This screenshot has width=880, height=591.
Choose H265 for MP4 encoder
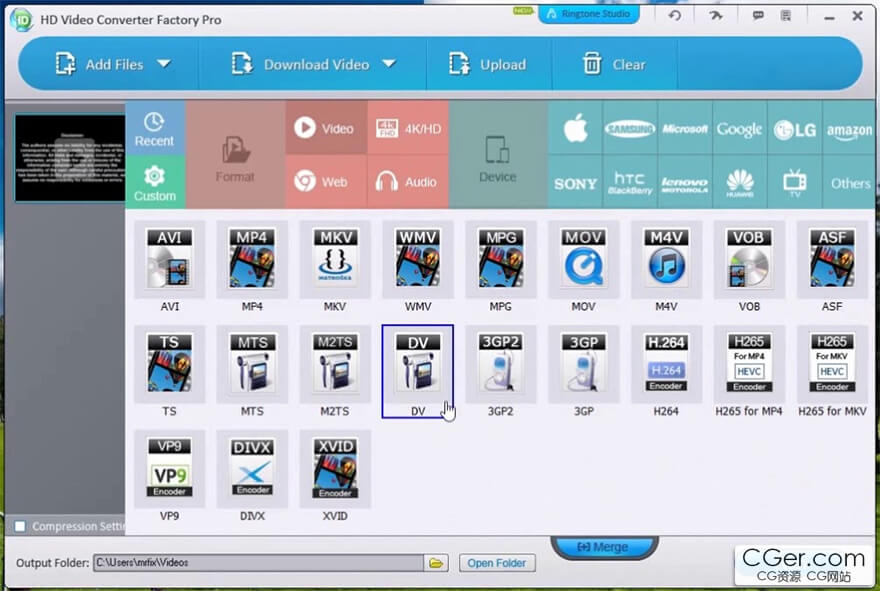749,364
